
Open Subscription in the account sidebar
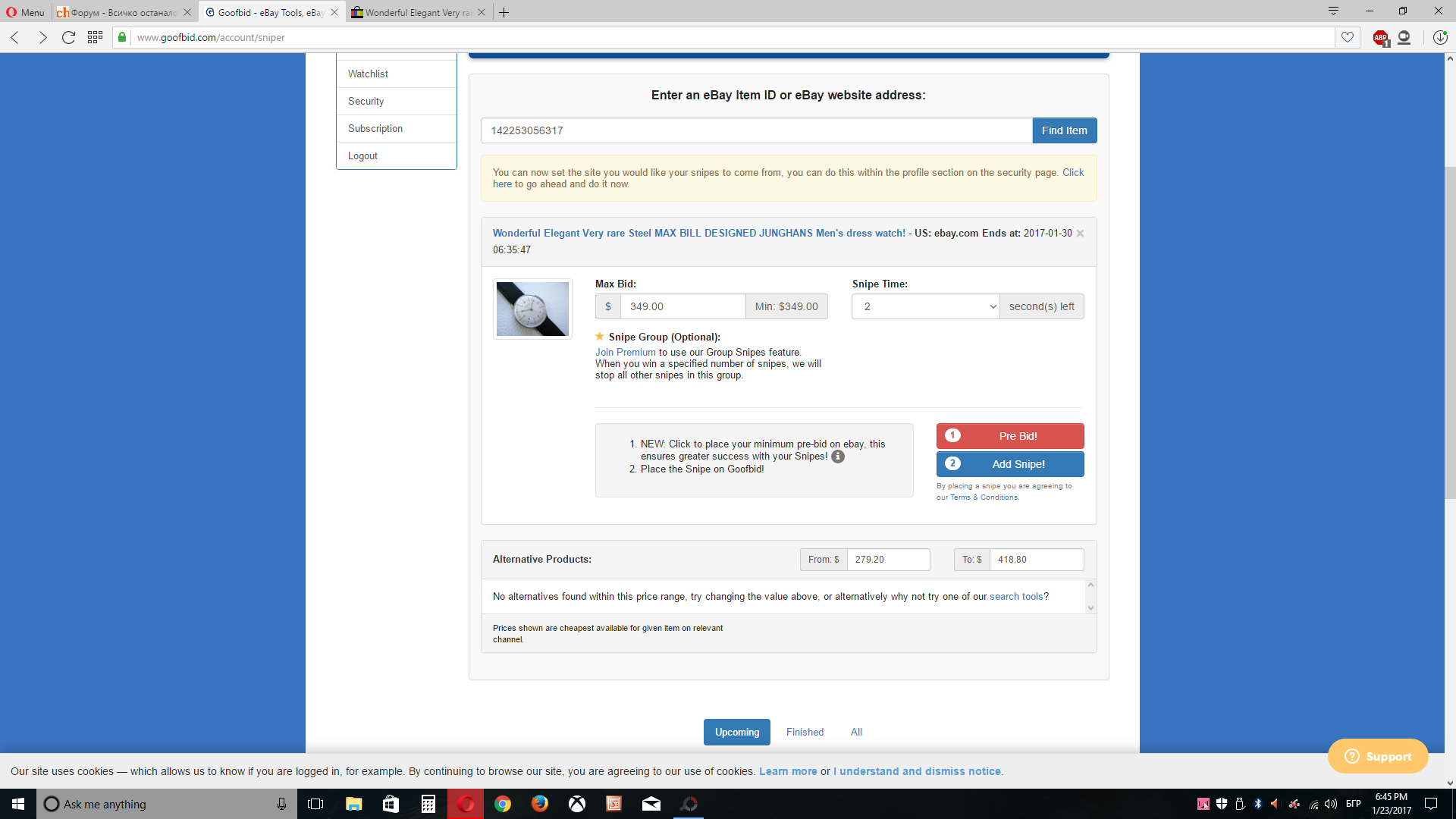(397, 128)
